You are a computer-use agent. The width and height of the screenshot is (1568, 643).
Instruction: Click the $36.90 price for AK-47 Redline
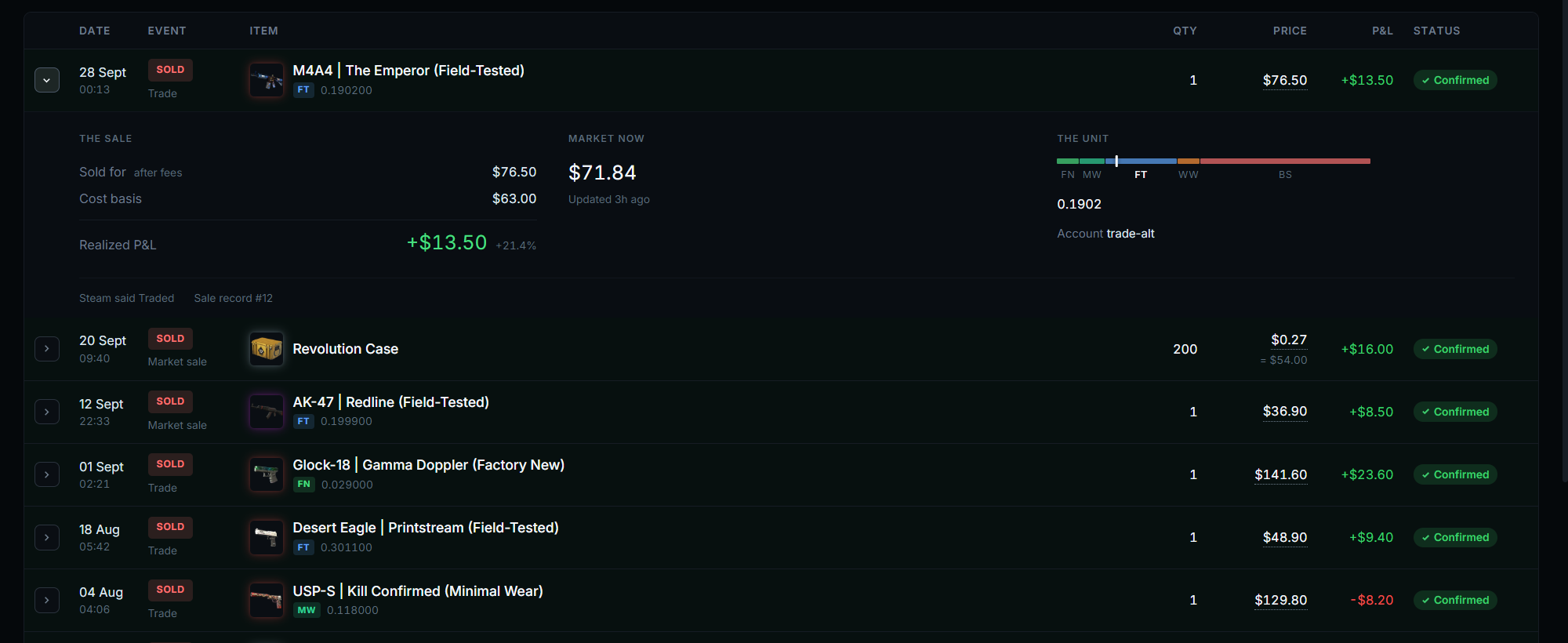[1285, 412]
